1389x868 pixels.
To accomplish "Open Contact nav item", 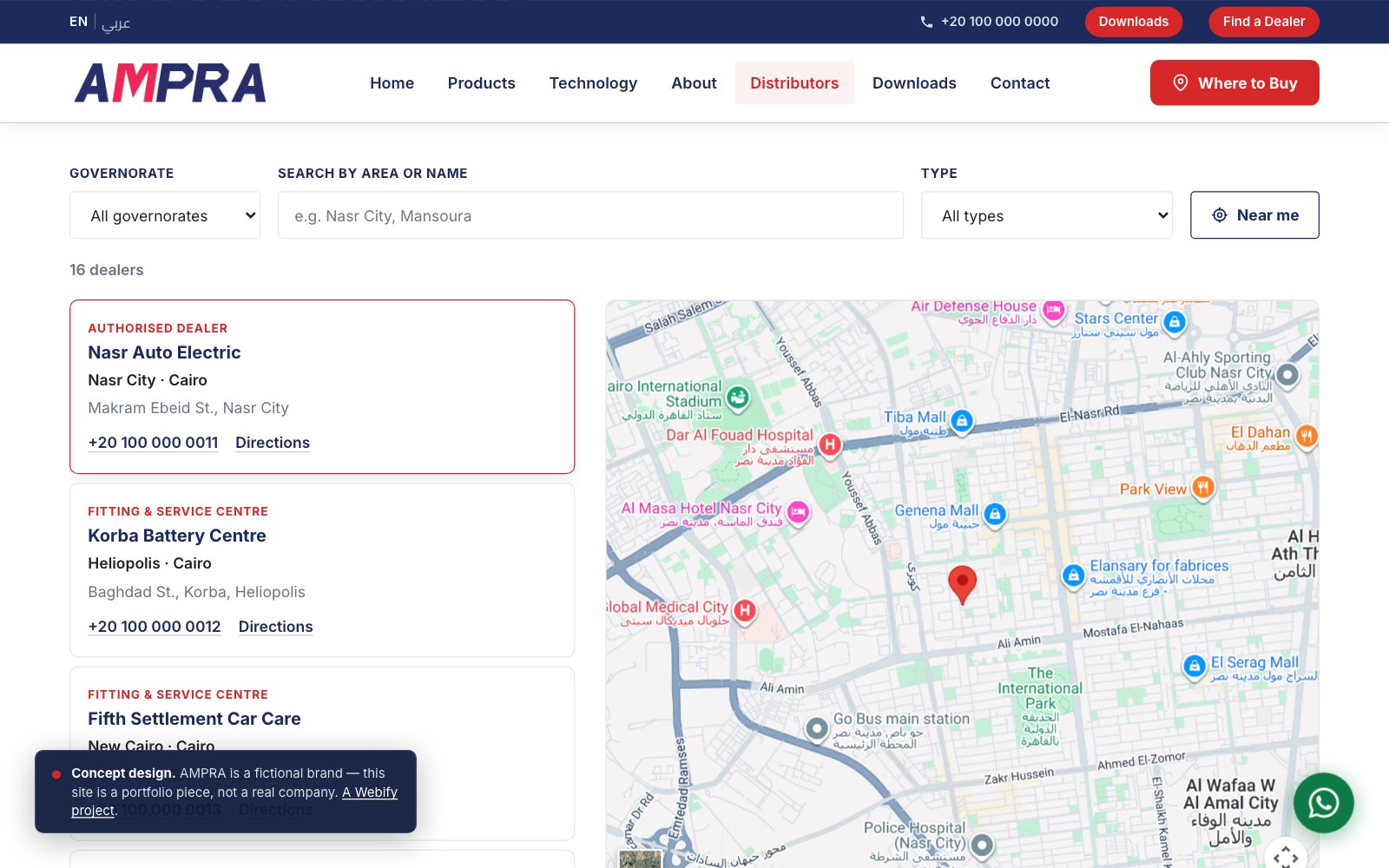I will (x=1020, y=83).
